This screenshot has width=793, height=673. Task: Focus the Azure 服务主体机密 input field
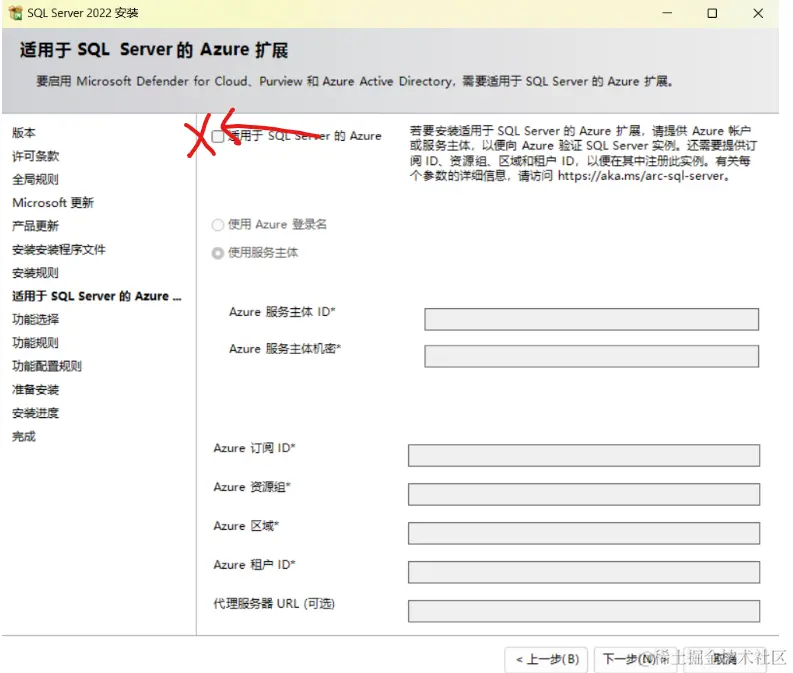591,356
